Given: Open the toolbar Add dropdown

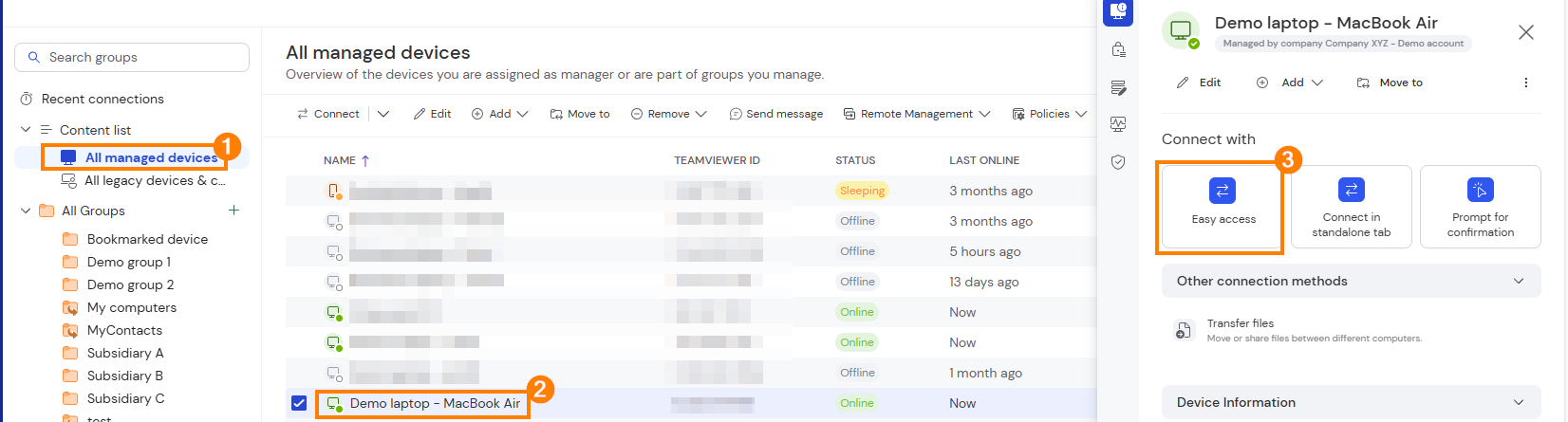Looking at the screenshot, I should tap(500, 114).
